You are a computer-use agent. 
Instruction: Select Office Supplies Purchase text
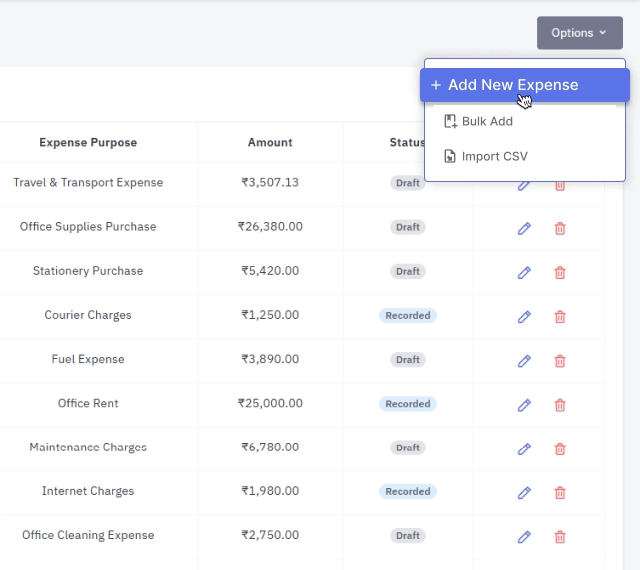click(x=88, y=227)
